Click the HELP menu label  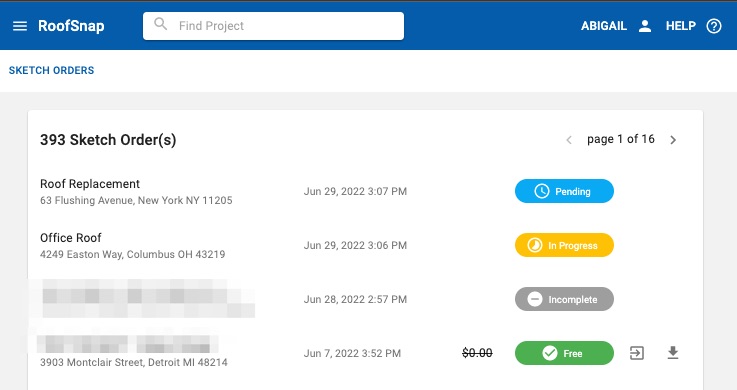[x=681, y=26]
